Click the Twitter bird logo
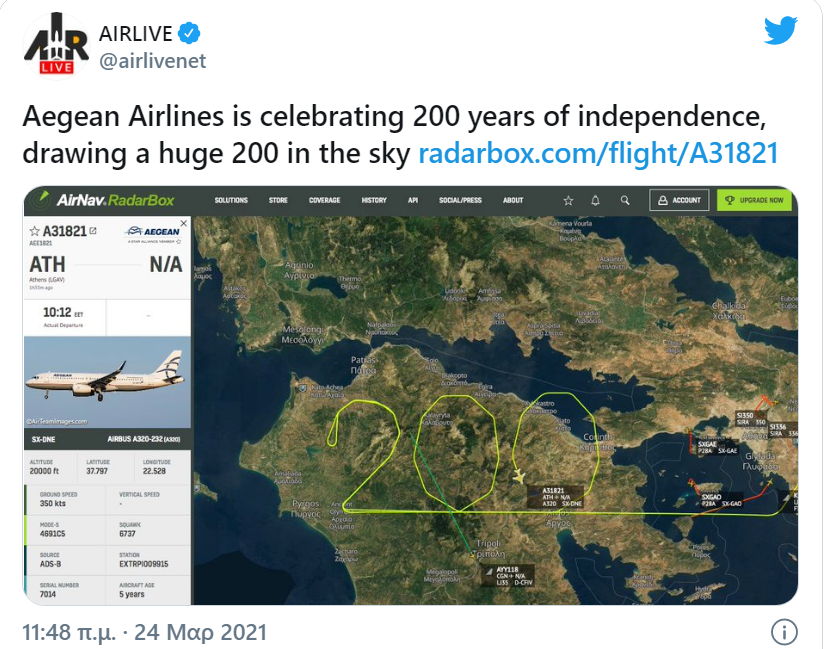829x649 pixels. tap(781, 30)
